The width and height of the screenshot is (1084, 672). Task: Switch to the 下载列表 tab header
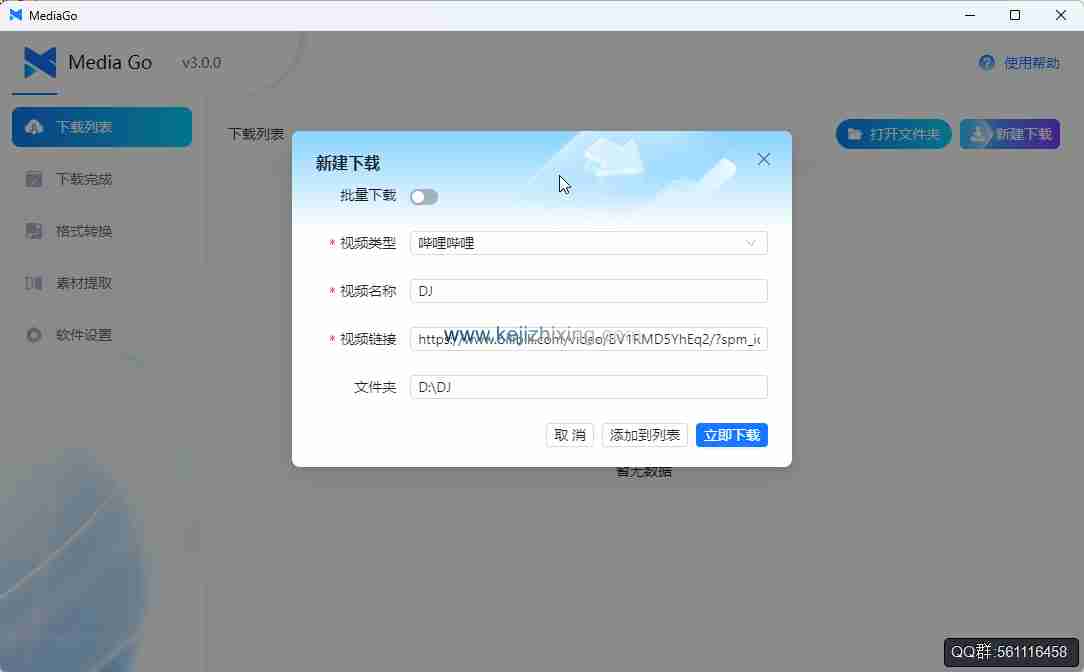tap(253, 133)
